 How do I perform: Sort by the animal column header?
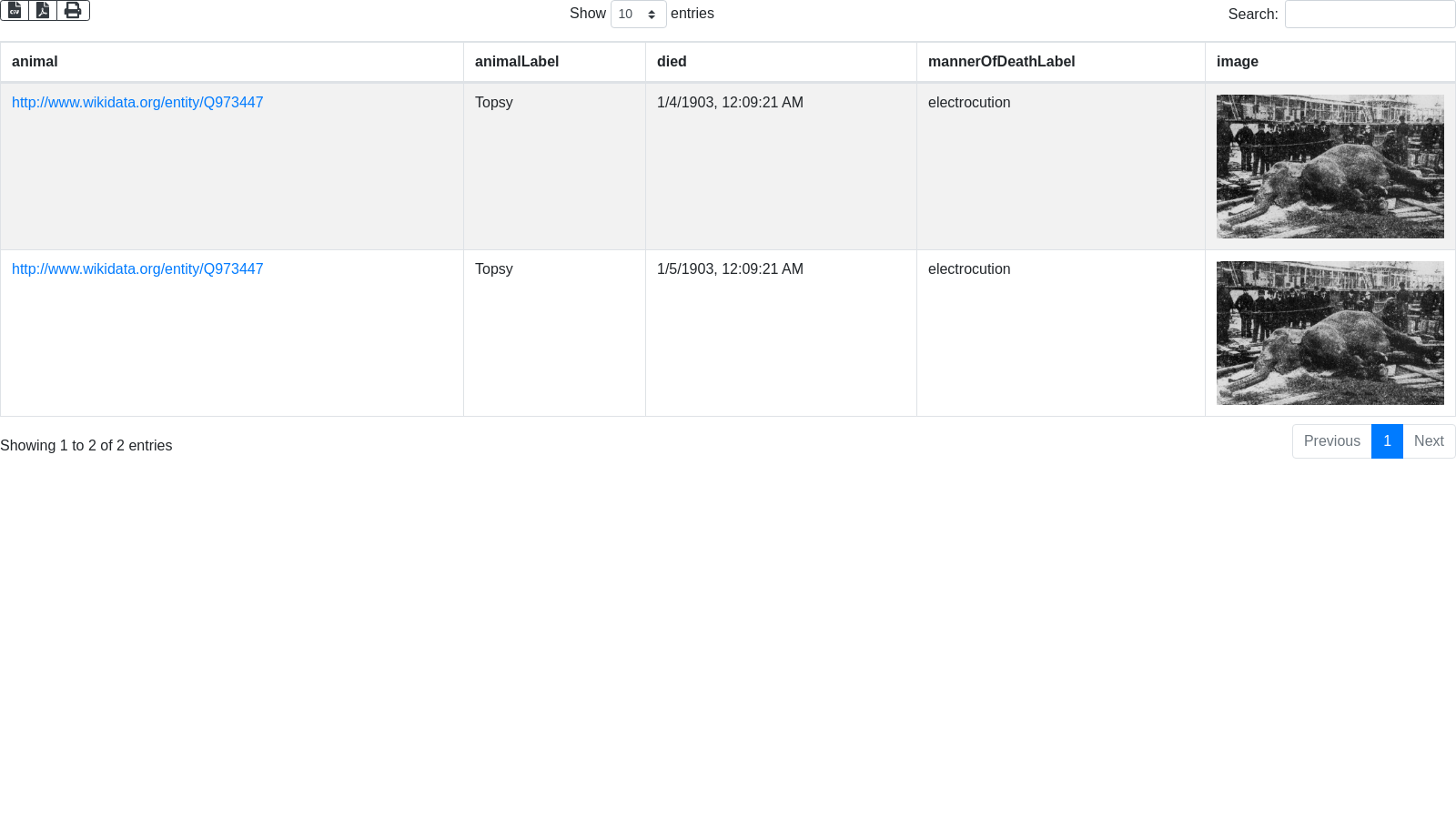[35, 62]
